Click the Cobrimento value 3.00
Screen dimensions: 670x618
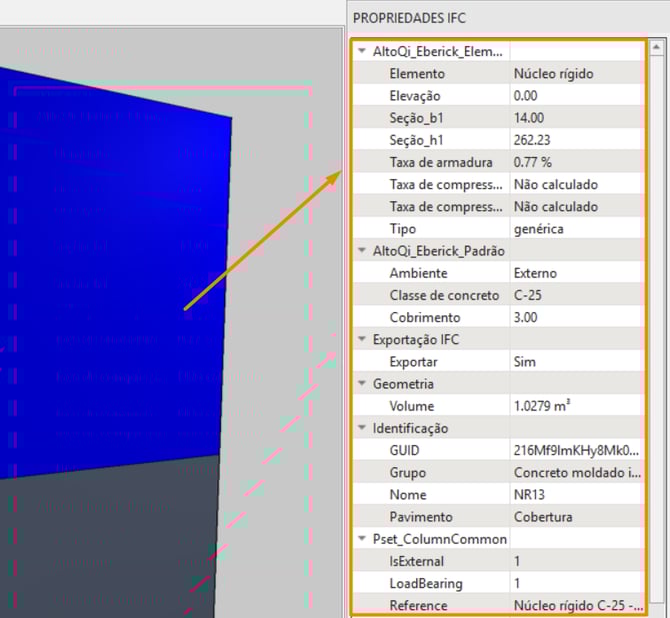[575, 317]
